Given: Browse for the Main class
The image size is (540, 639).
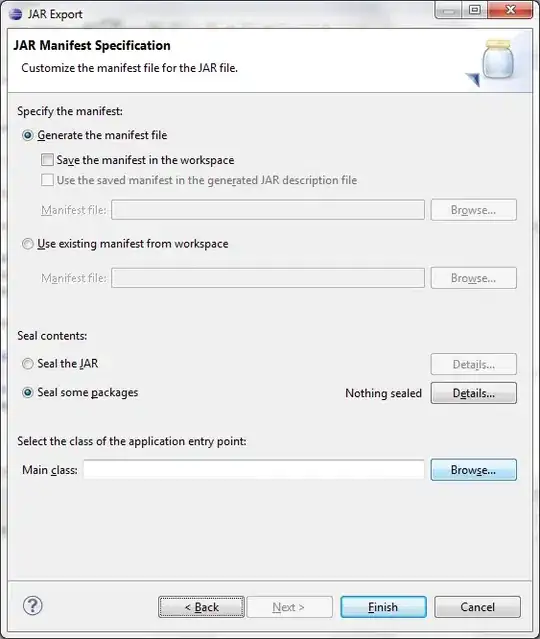Looking at the screenshot, I should [474, 470].
